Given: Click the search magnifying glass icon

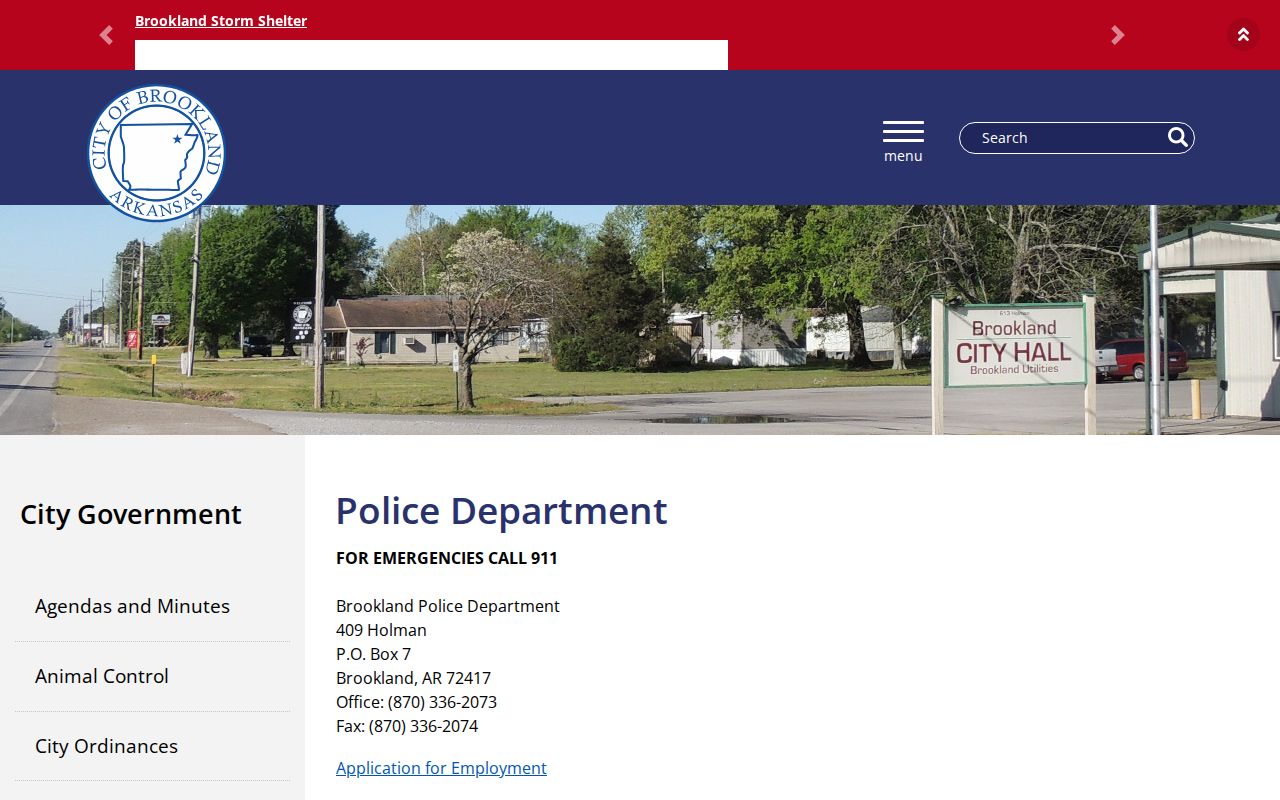Looking at the screenshot, I should point(1178,137).
